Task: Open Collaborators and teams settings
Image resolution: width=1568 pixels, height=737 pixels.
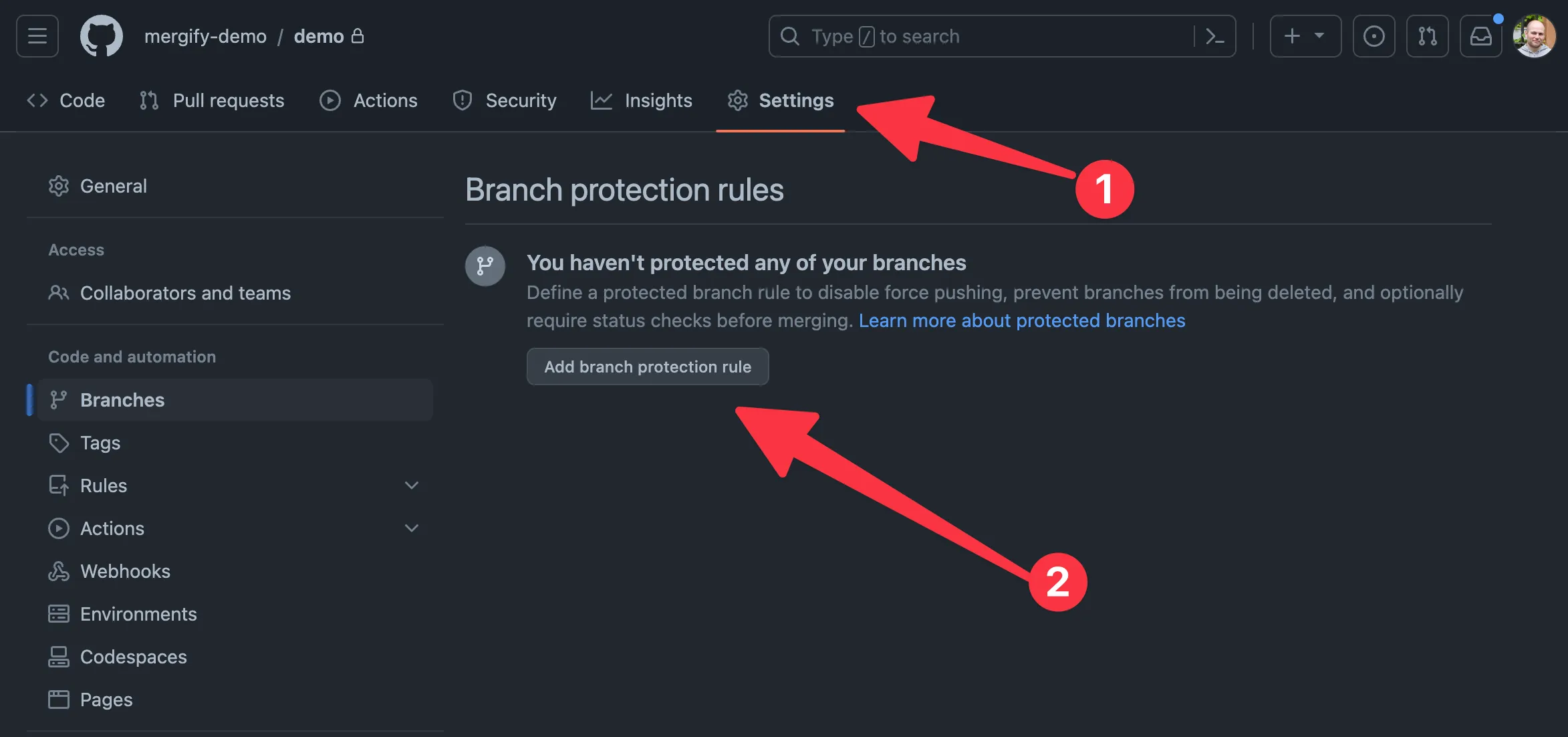Action: [185, 293]
